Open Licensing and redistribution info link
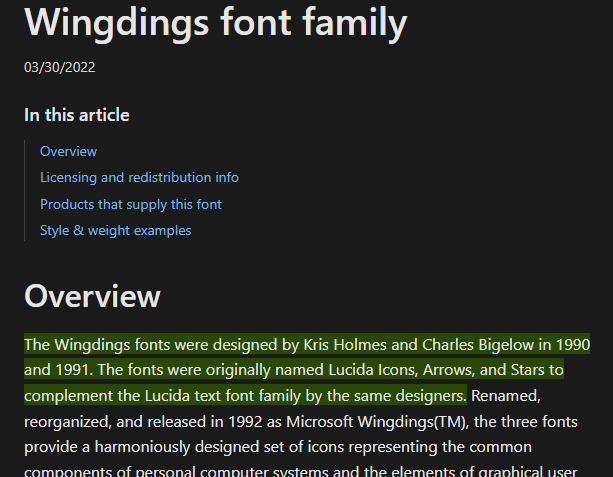Image resolution: width=613 pixels, height=477 pixels. [139, 178]
